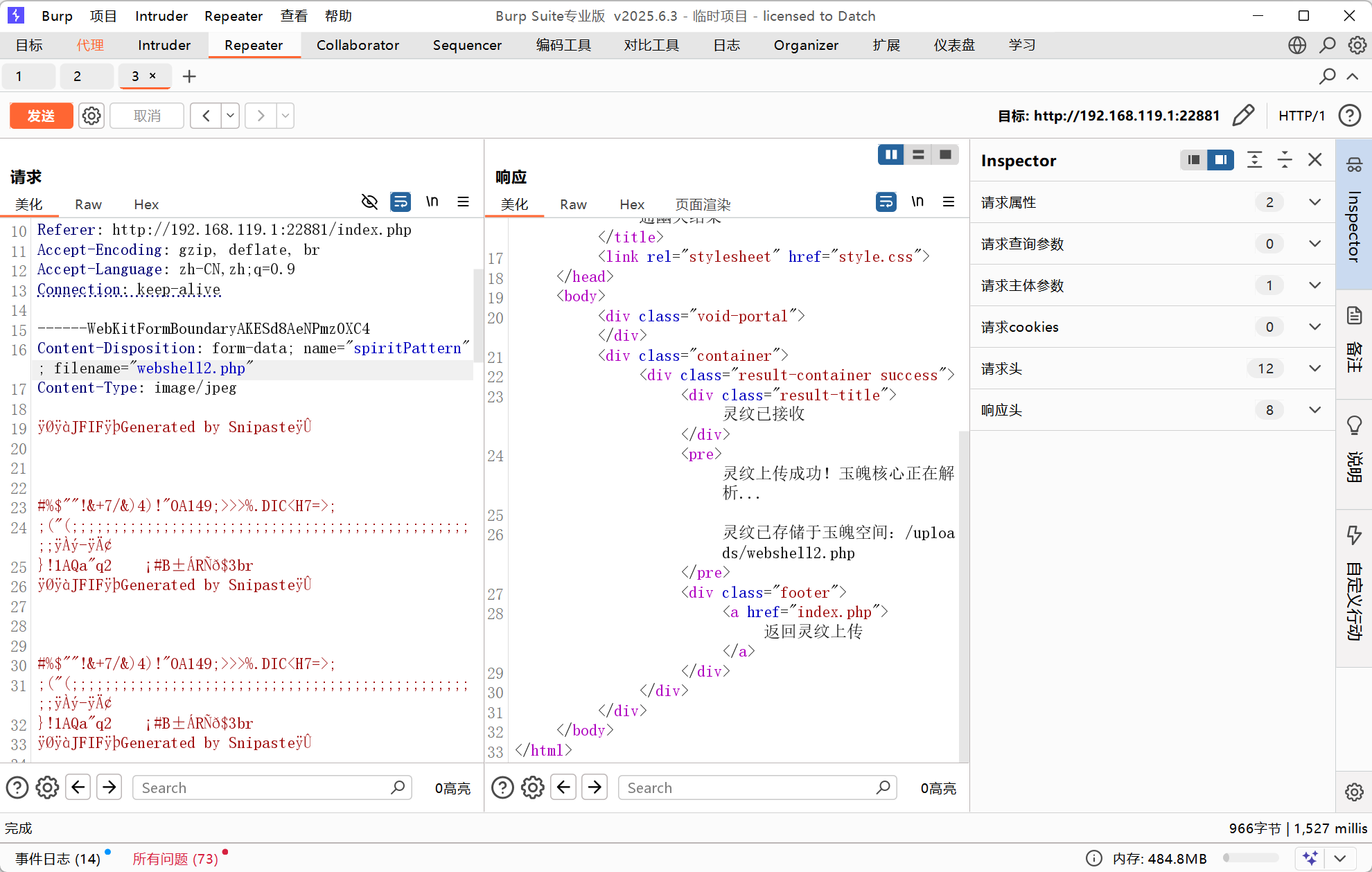Viewport: 1372px width, 872px height.
Task: Click the 发送 send button
Action: click(41, 116)
